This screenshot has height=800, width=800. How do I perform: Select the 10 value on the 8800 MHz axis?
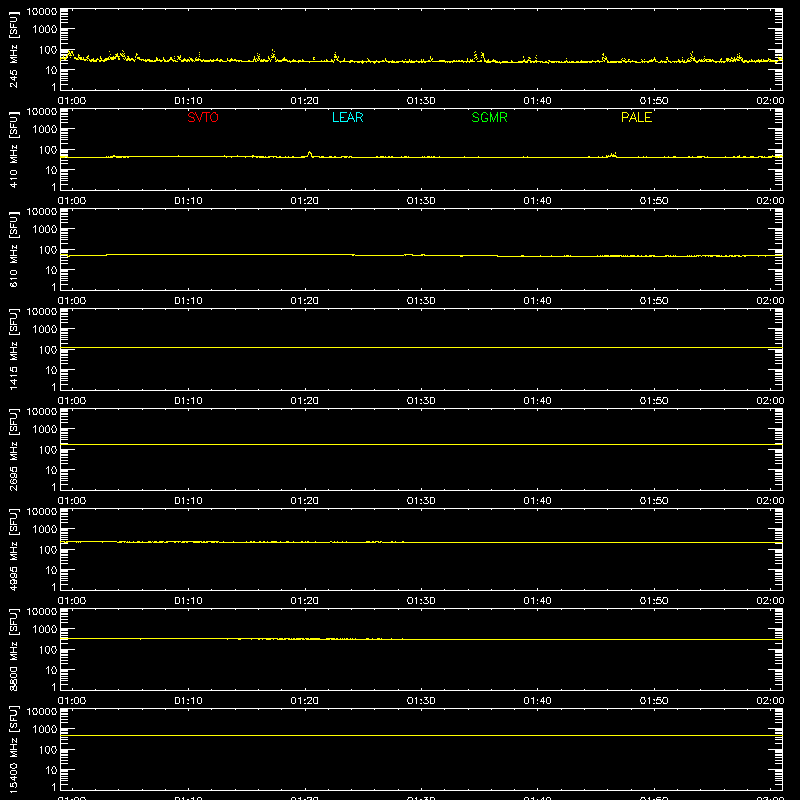51,670
